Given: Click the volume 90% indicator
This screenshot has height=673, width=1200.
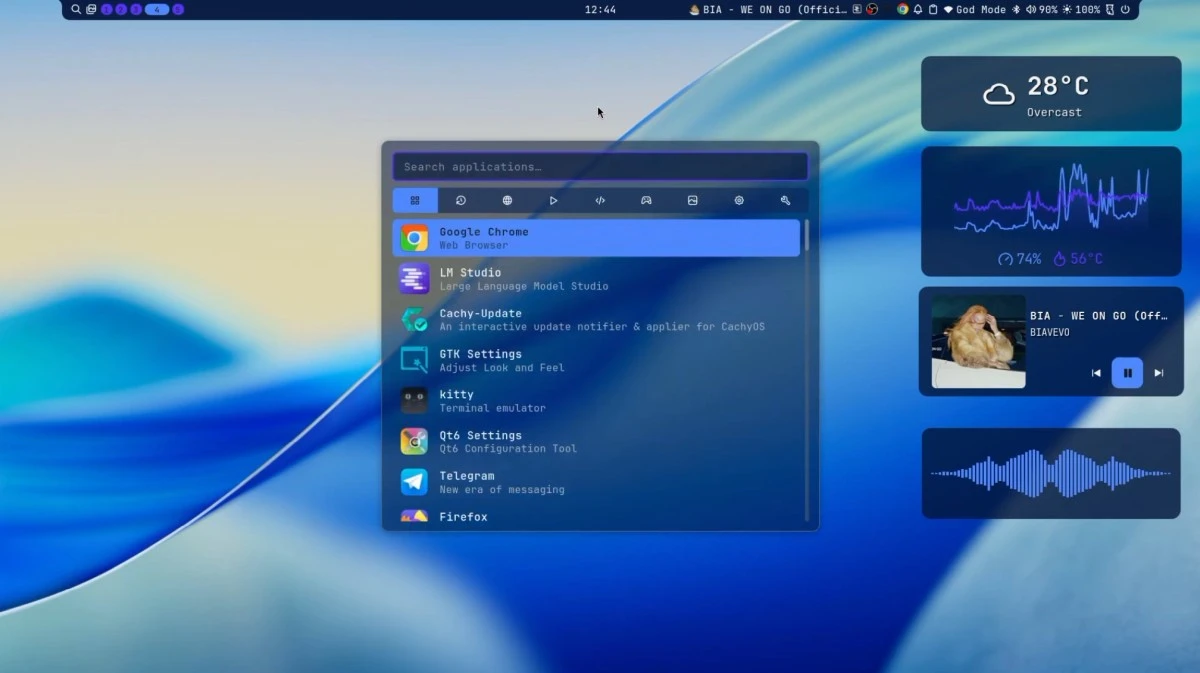Looking at the screenshot, I should click(1041, 9).
